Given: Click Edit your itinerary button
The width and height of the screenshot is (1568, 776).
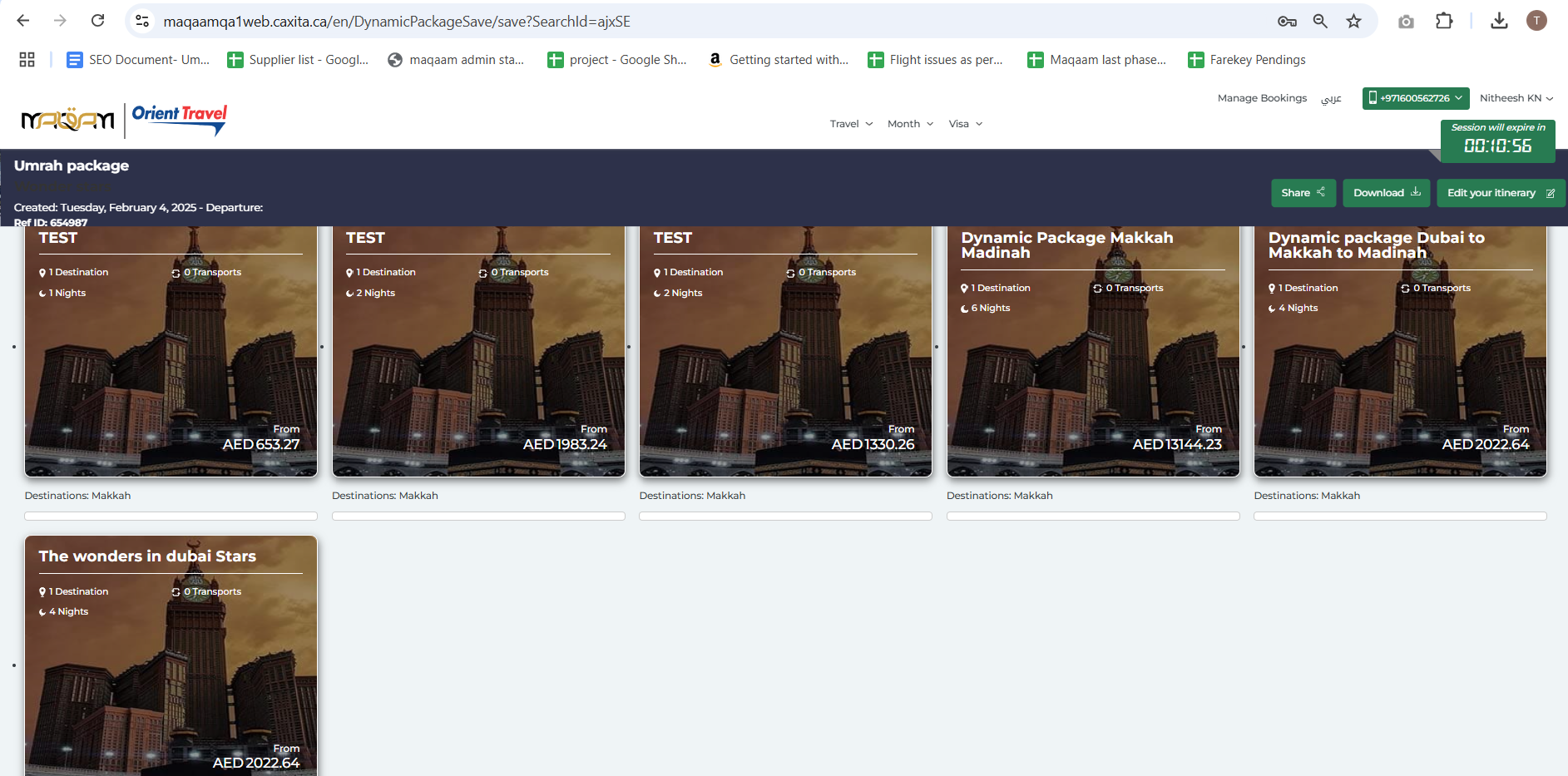Looking at the screenshot, I should pyautogui.click(x=1500, y=193).
